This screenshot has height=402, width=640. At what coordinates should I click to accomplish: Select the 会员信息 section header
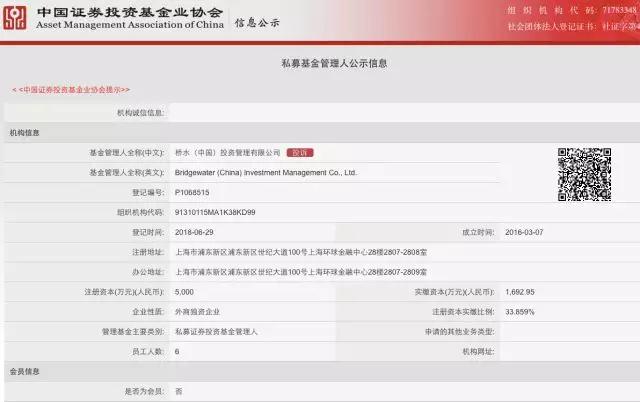[x=24, y=371]
